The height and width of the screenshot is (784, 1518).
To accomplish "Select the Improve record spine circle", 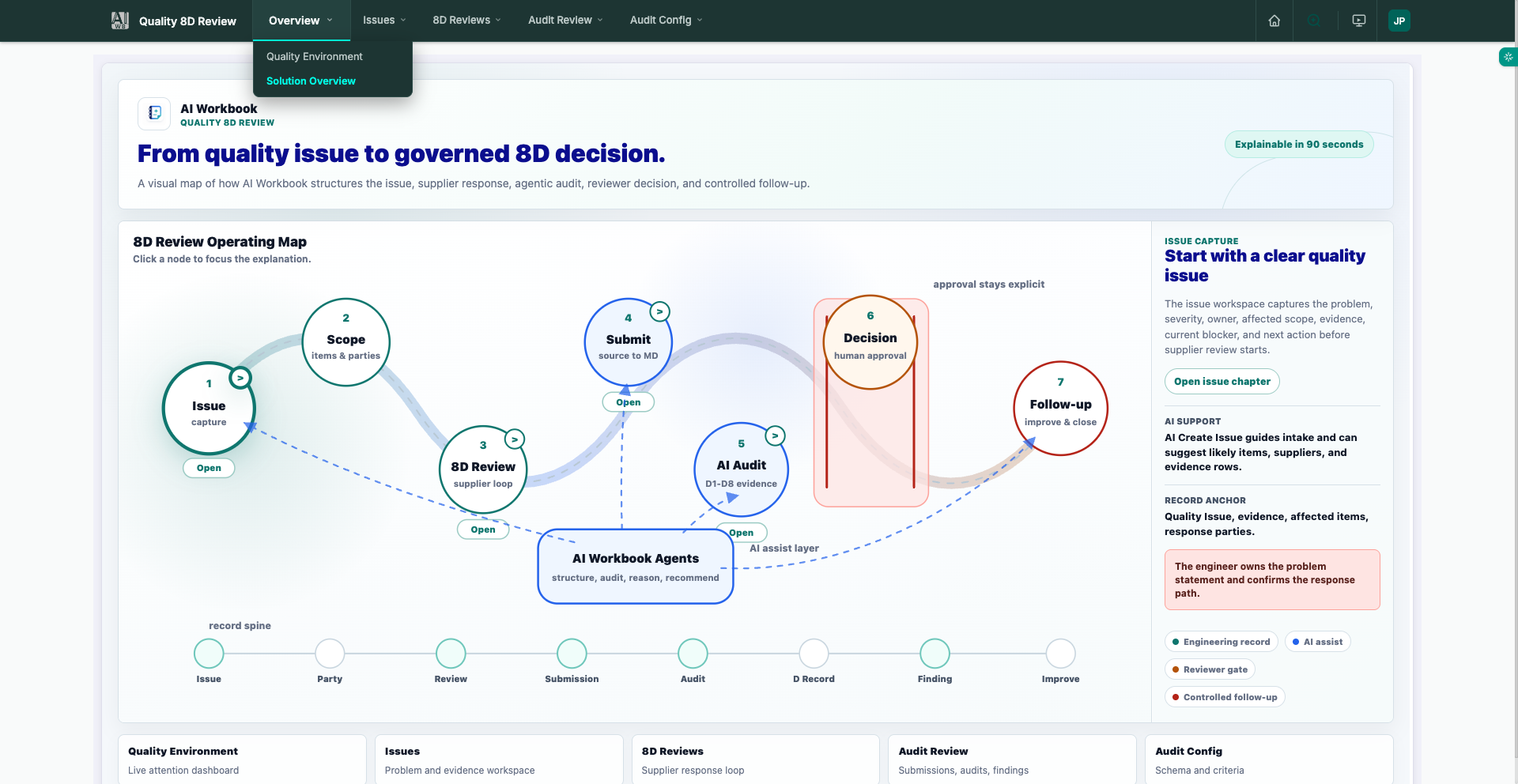I will (x=1061, y=654).
